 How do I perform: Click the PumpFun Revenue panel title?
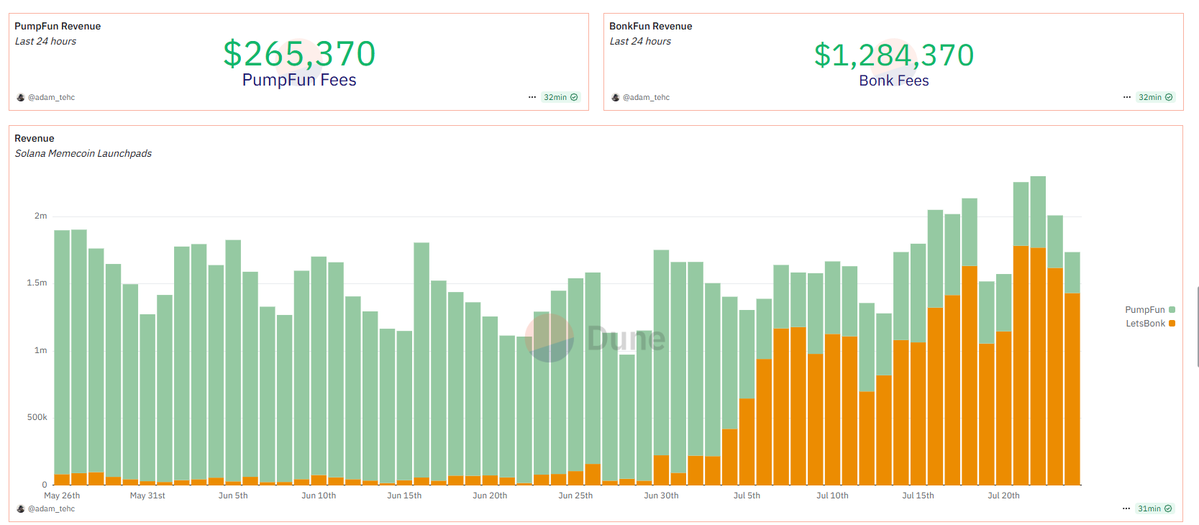tap(57, 27)
